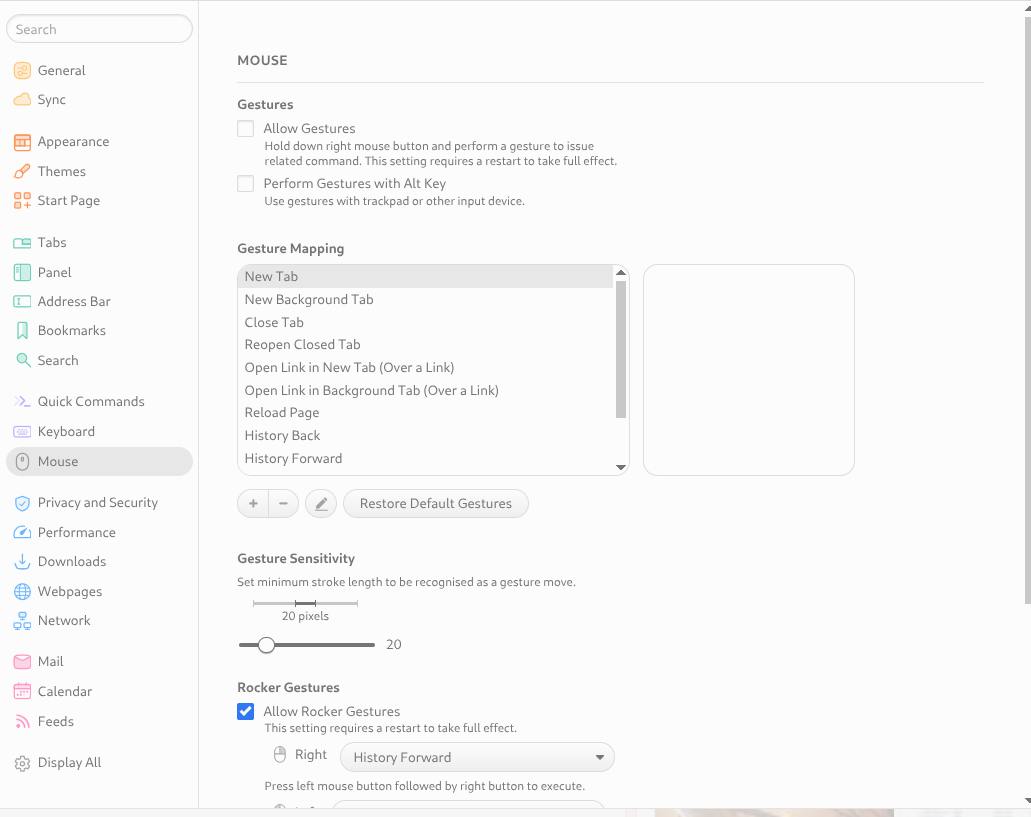Select History Back gesture mapping
Image resolution: width=1031 pixels, height=817 pixels.
(x=425, y=436)
